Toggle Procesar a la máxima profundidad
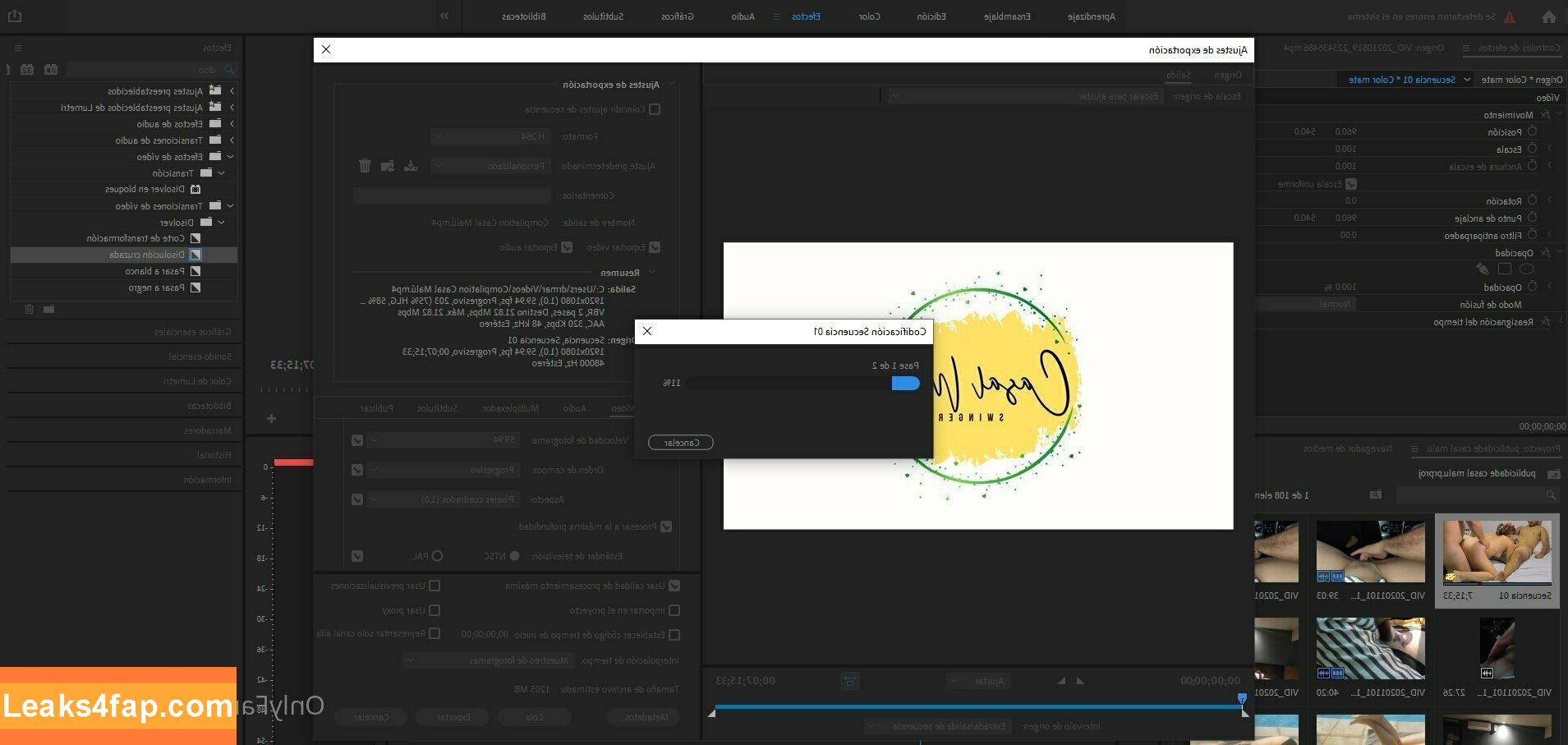1568x745 pixels. point(666,527)
